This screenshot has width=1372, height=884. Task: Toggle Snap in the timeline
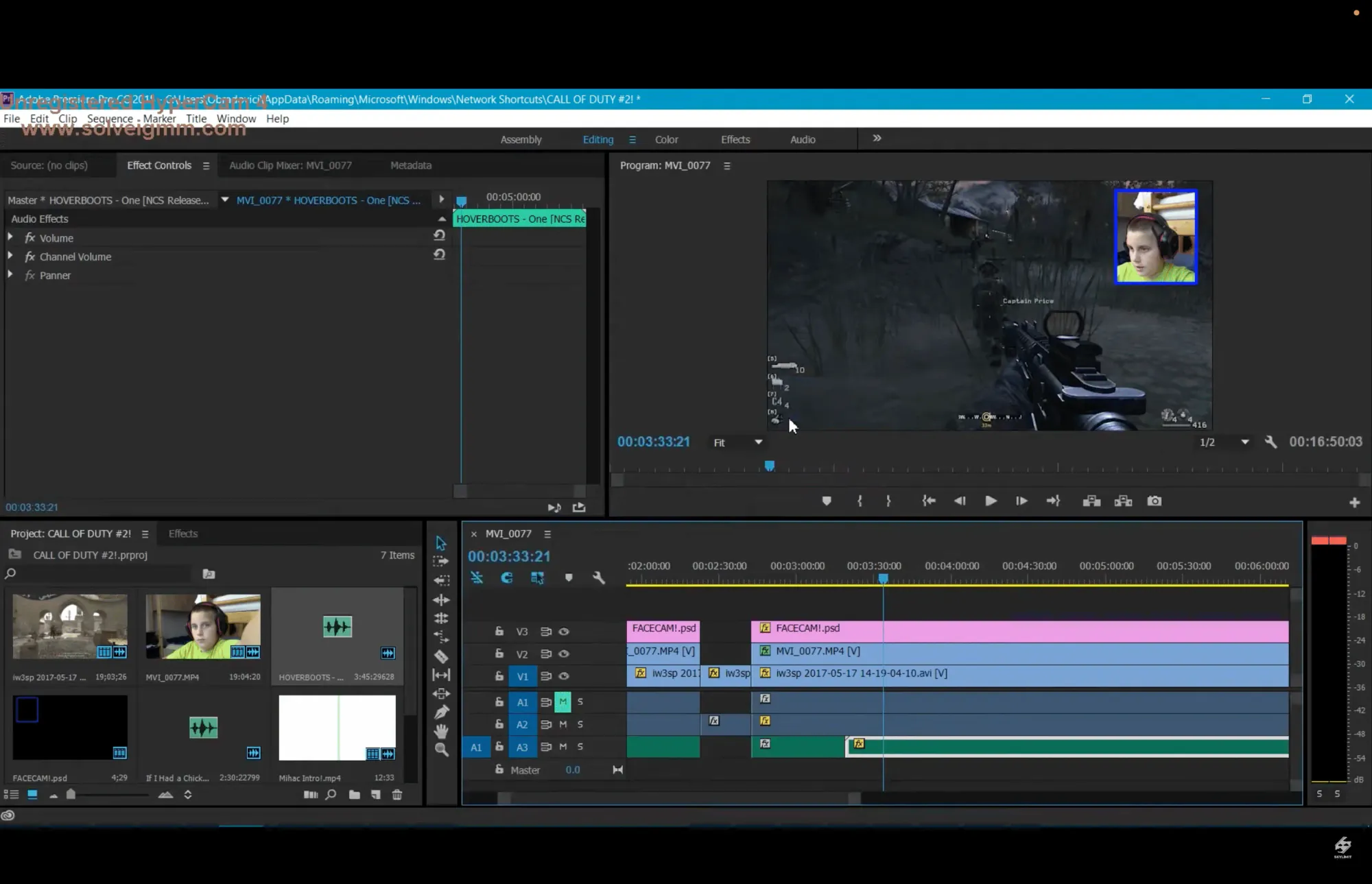(x=507, y=578)
